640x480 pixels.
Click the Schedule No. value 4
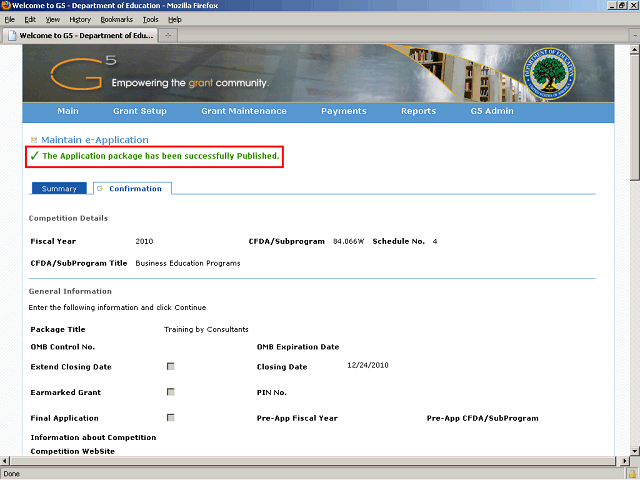point(435,241)
